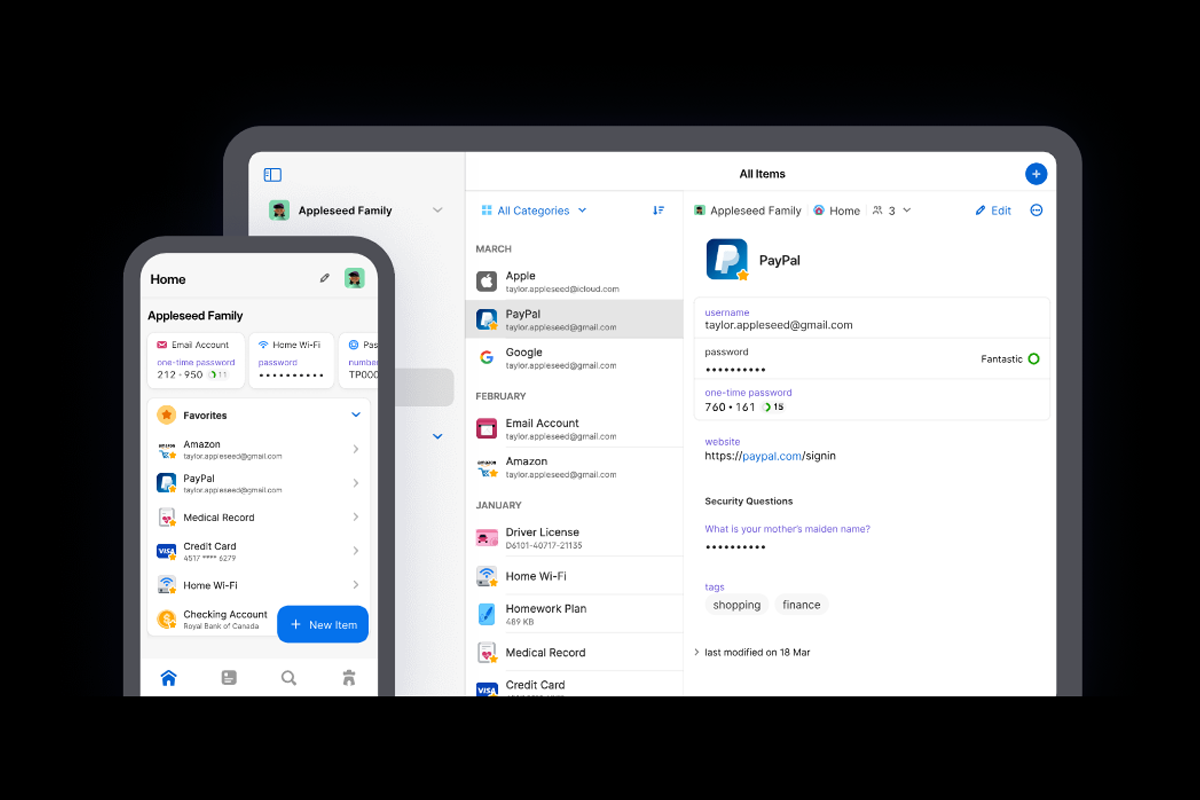Expand the Appleseed Family vault dropdown

pyautogui.click(x=437, y=210)
